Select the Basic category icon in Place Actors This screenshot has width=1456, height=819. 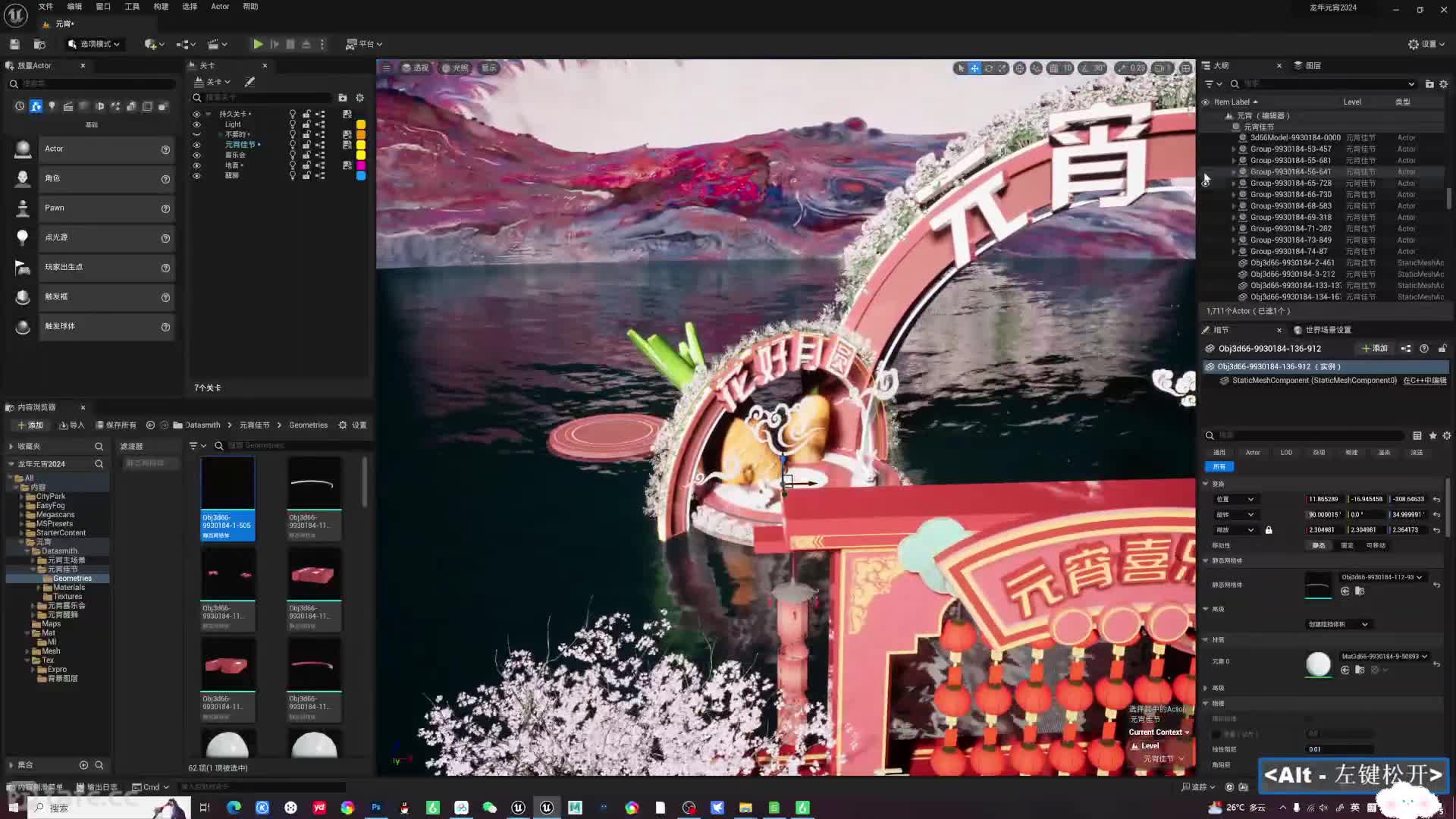[x=36, y=106]
